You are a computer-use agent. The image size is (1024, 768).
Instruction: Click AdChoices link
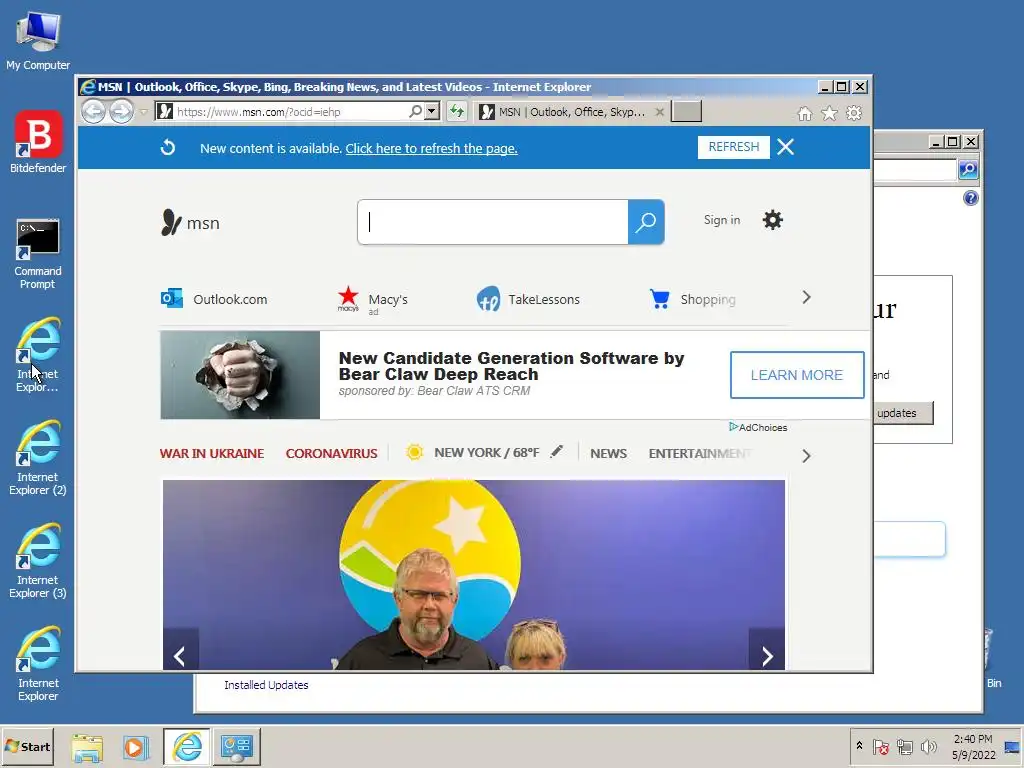click(758, 427)
